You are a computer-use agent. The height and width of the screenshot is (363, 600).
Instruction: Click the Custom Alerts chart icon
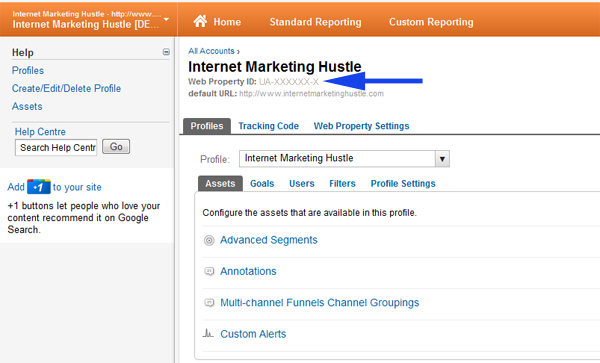pyautogui.click(x=208, y=334)
